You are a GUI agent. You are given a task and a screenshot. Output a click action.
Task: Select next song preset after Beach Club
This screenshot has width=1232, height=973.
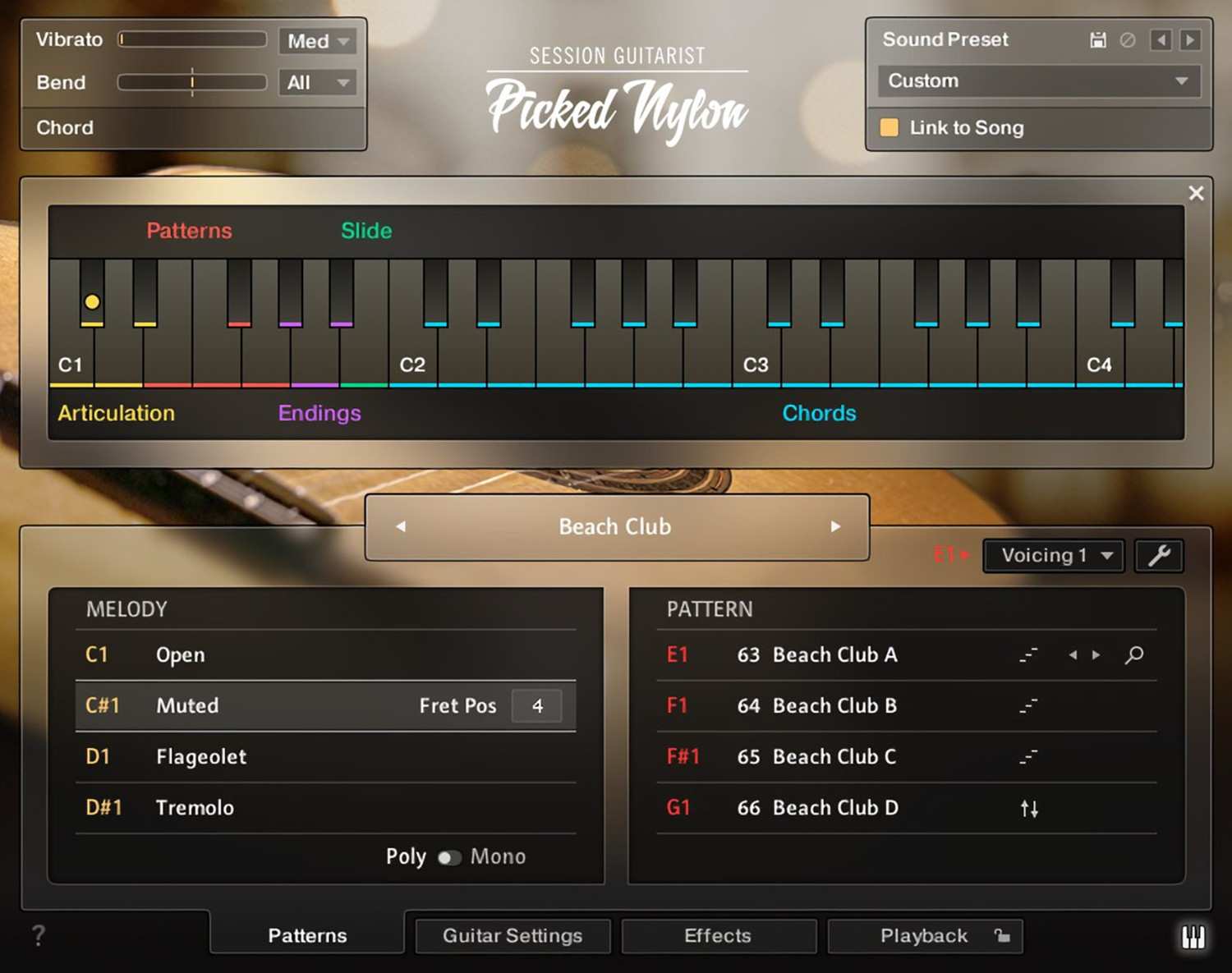tap(835, 526)
